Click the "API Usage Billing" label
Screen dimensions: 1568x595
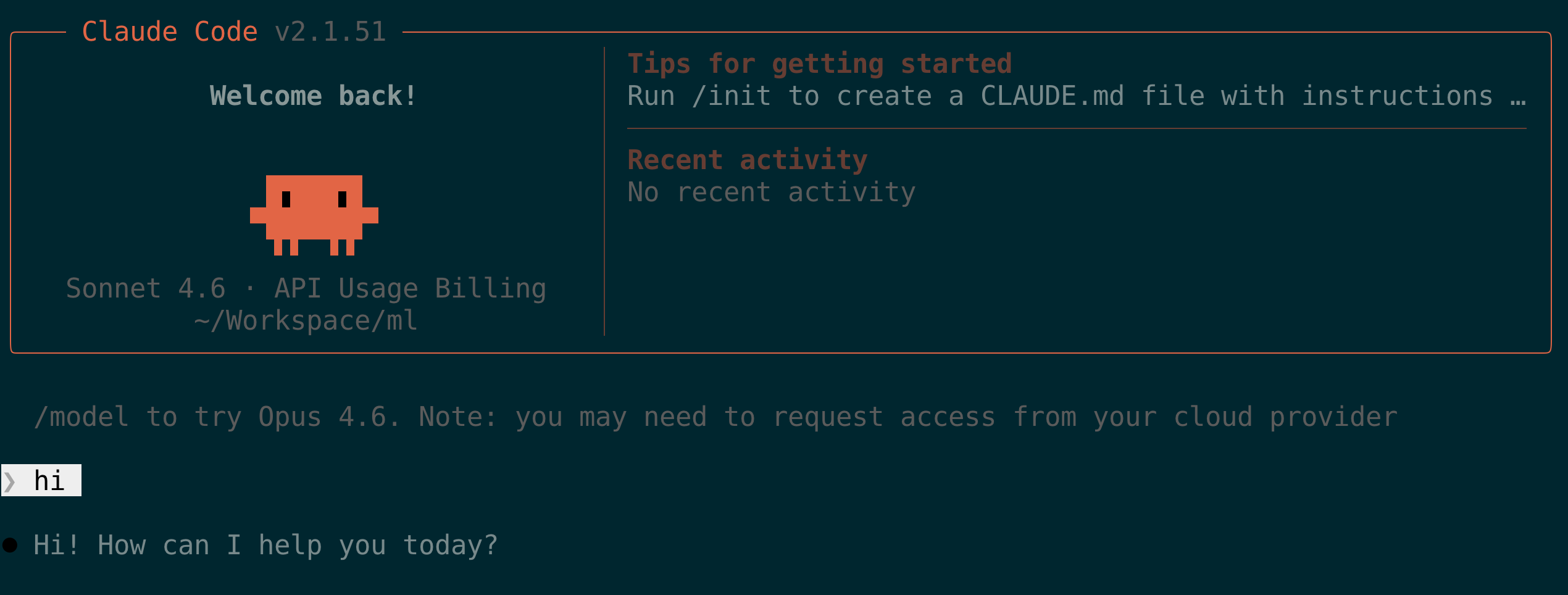(410, 288)
